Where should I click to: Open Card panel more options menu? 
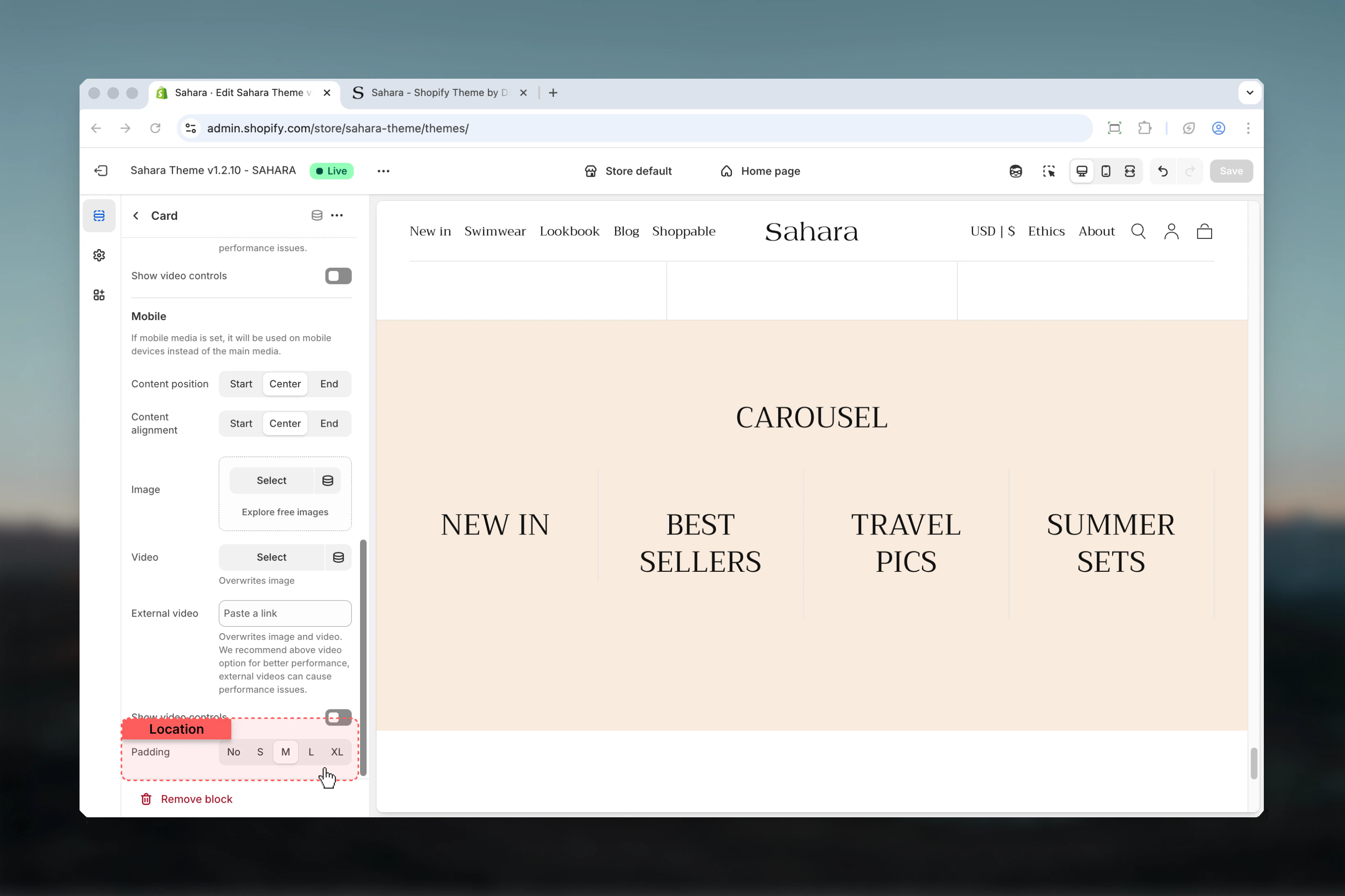coord(337,216)
